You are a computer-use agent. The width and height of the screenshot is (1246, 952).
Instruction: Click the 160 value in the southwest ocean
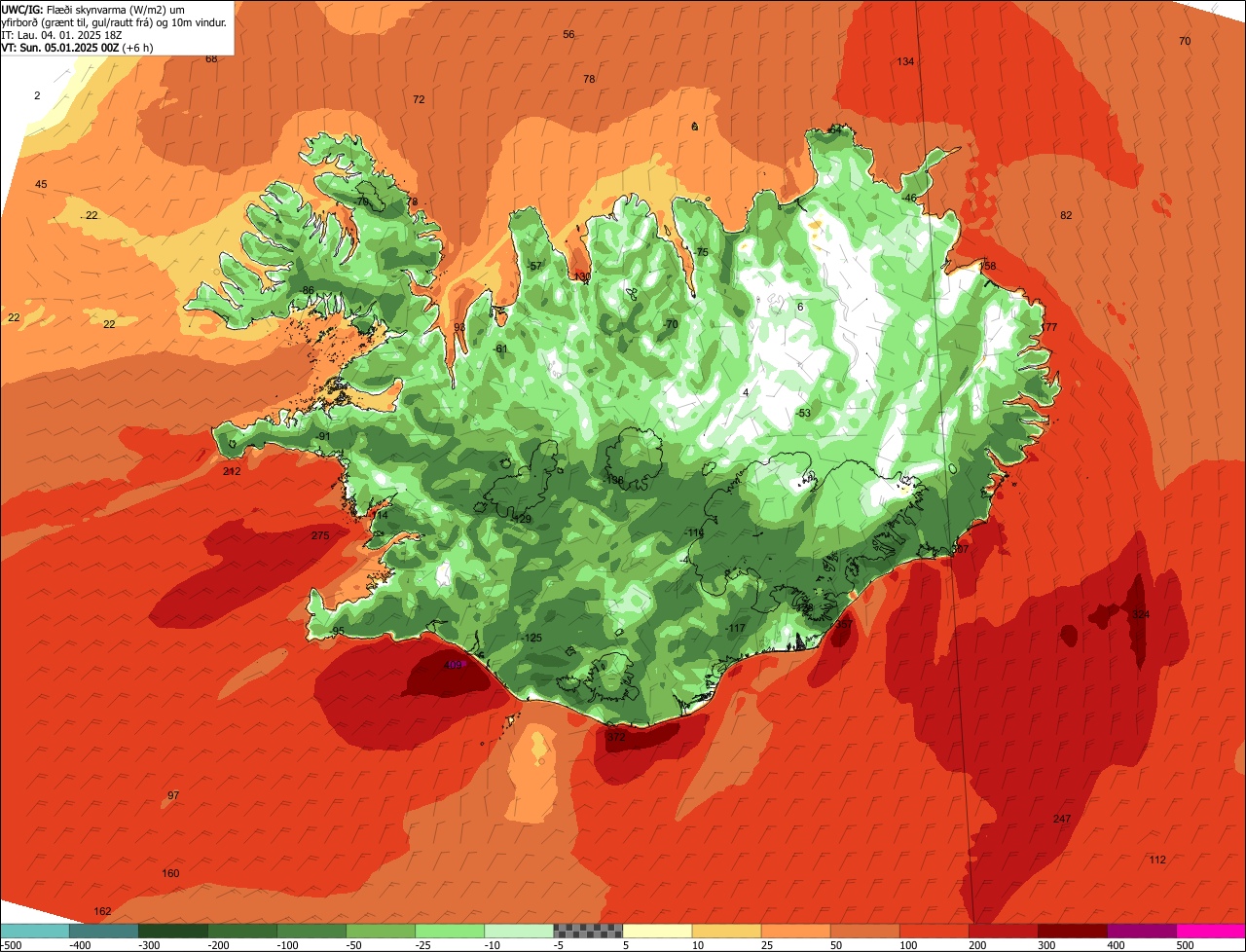170,873
